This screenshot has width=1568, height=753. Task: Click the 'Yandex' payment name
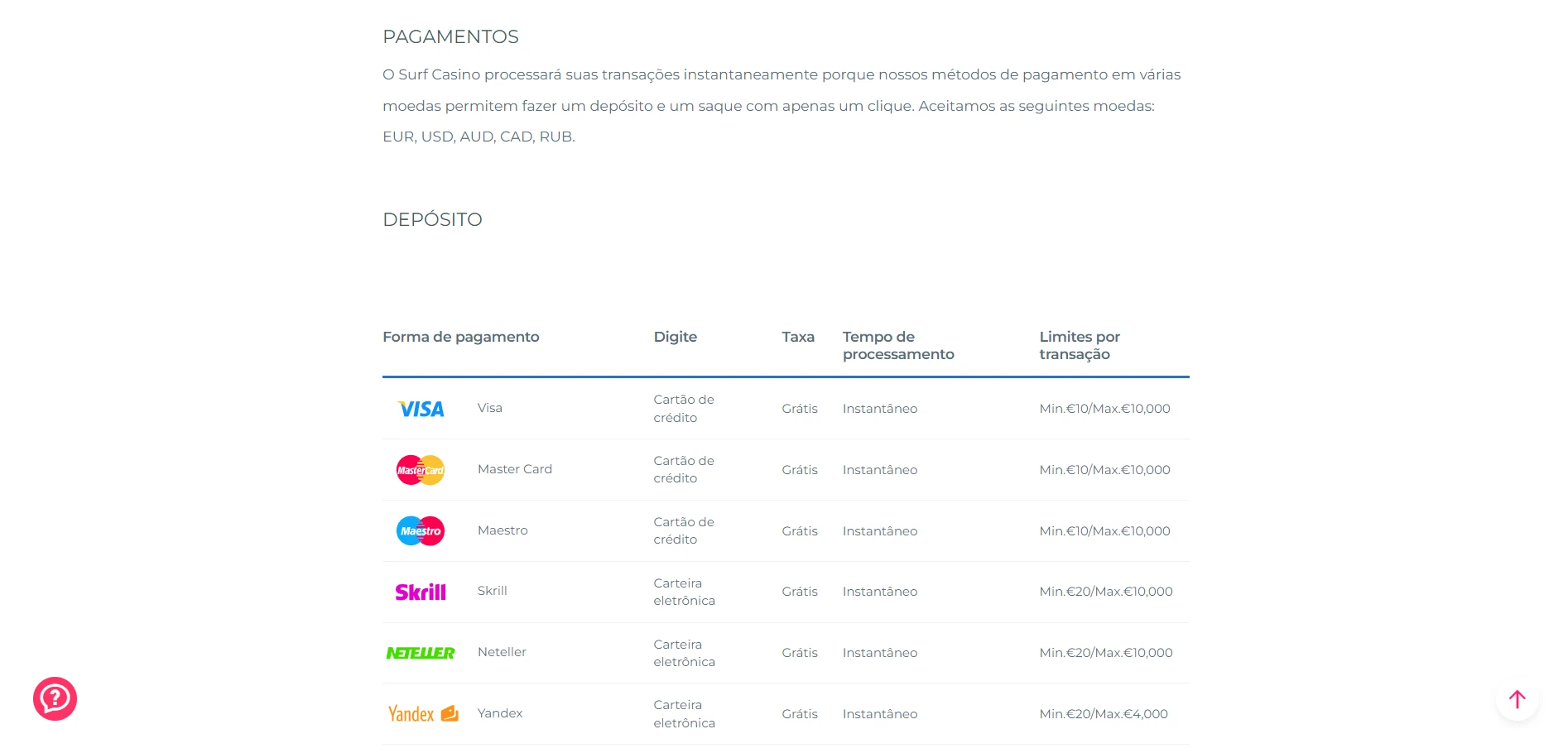pos(500,713)
